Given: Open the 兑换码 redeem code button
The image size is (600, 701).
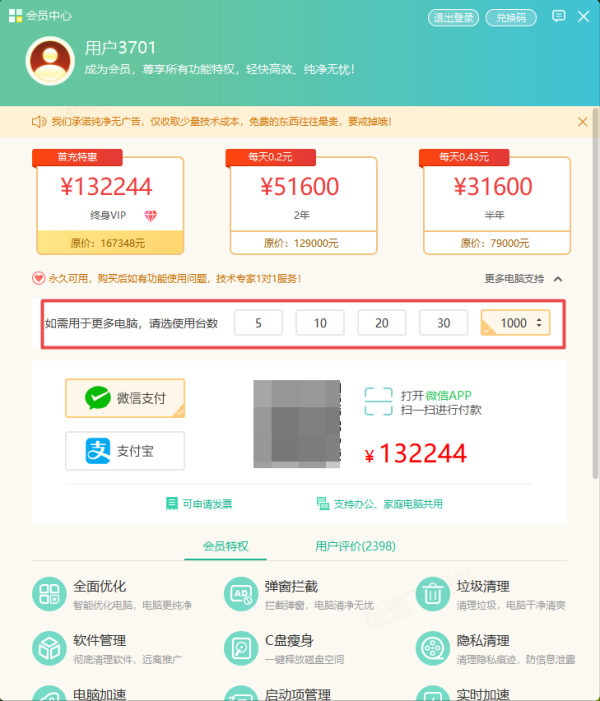Looking at the screenshot, I should tap(511, 18).
